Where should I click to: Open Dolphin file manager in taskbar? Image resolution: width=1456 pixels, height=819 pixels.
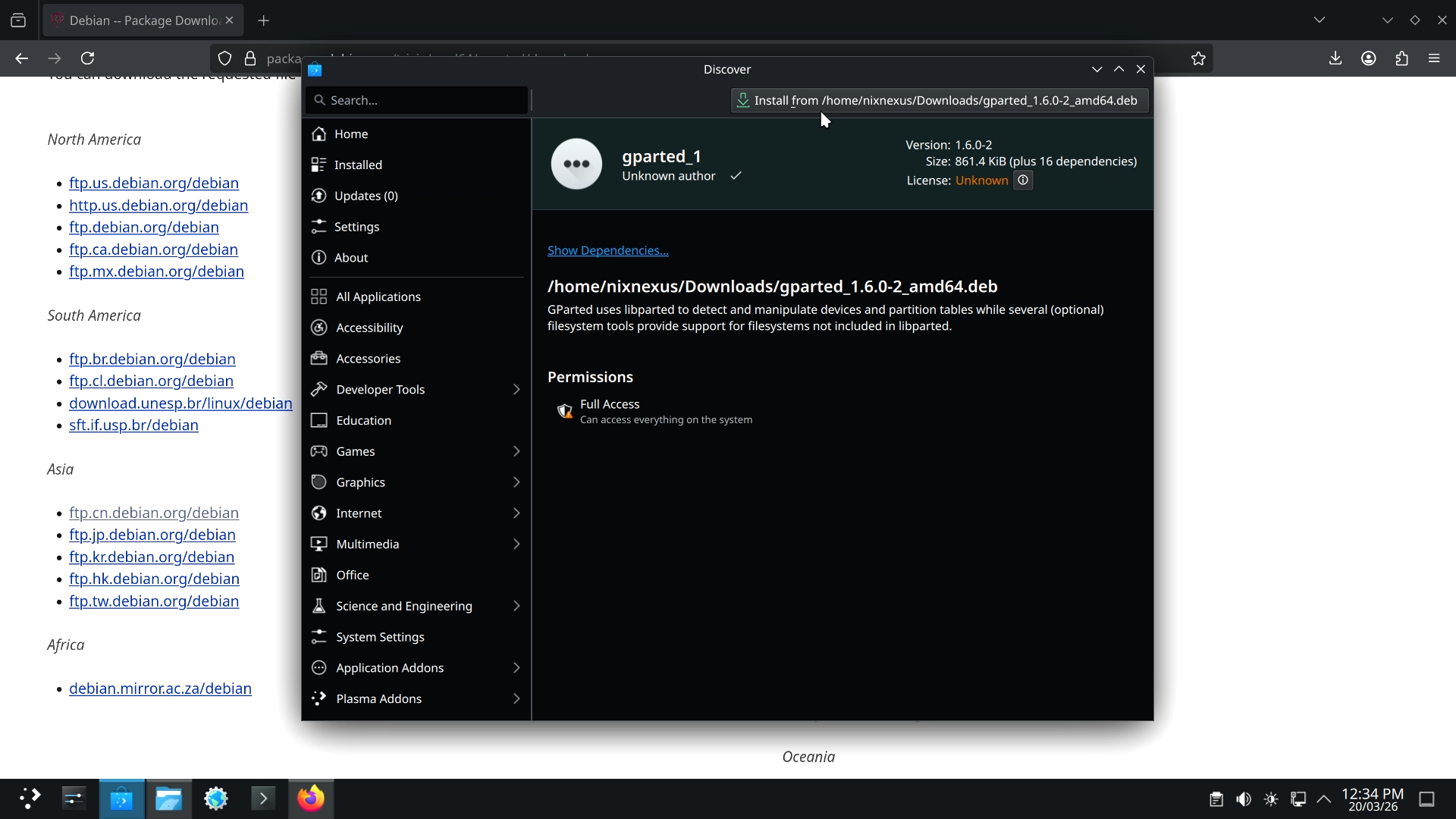[x=168, y=799]
